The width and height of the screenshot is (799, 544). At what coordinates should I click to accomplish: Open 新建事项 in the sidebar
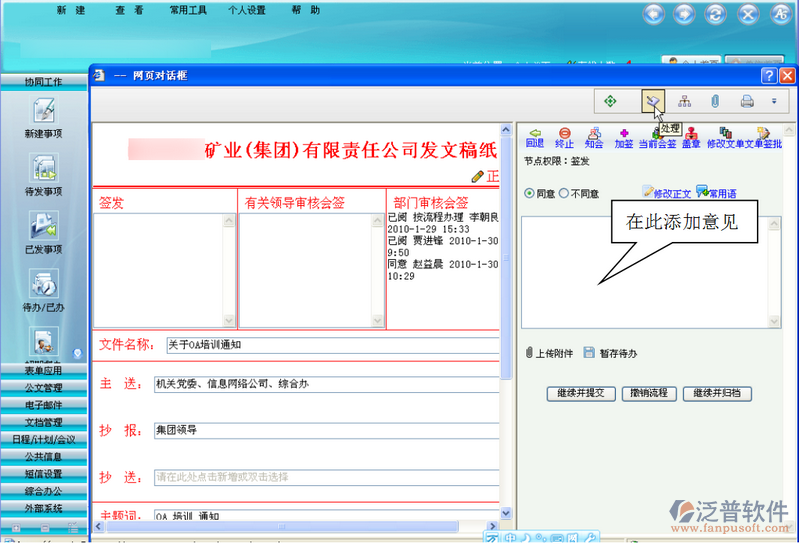point(44,118)
